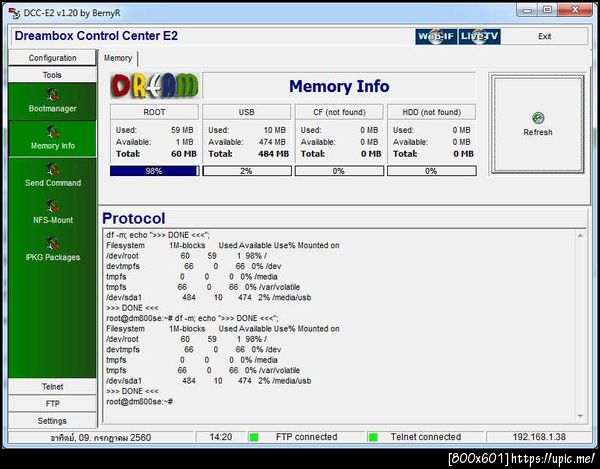Select the Memory Info sidebar icon
Screen dimensions: 600x469
click(52, 132)
